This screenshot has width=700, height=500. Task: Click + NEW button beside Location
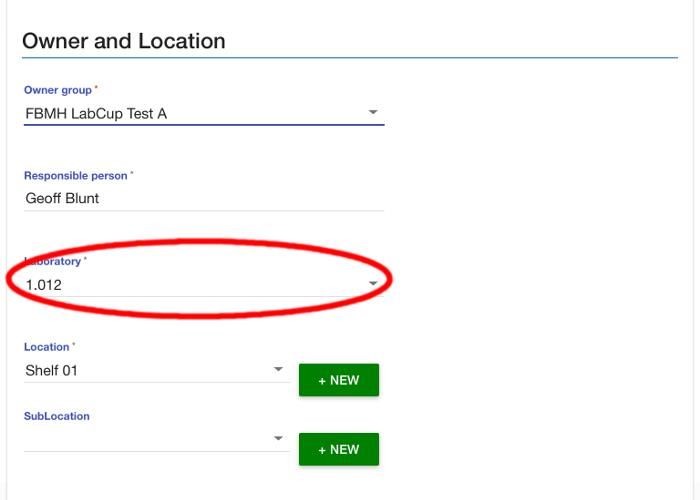pos(339,380)
